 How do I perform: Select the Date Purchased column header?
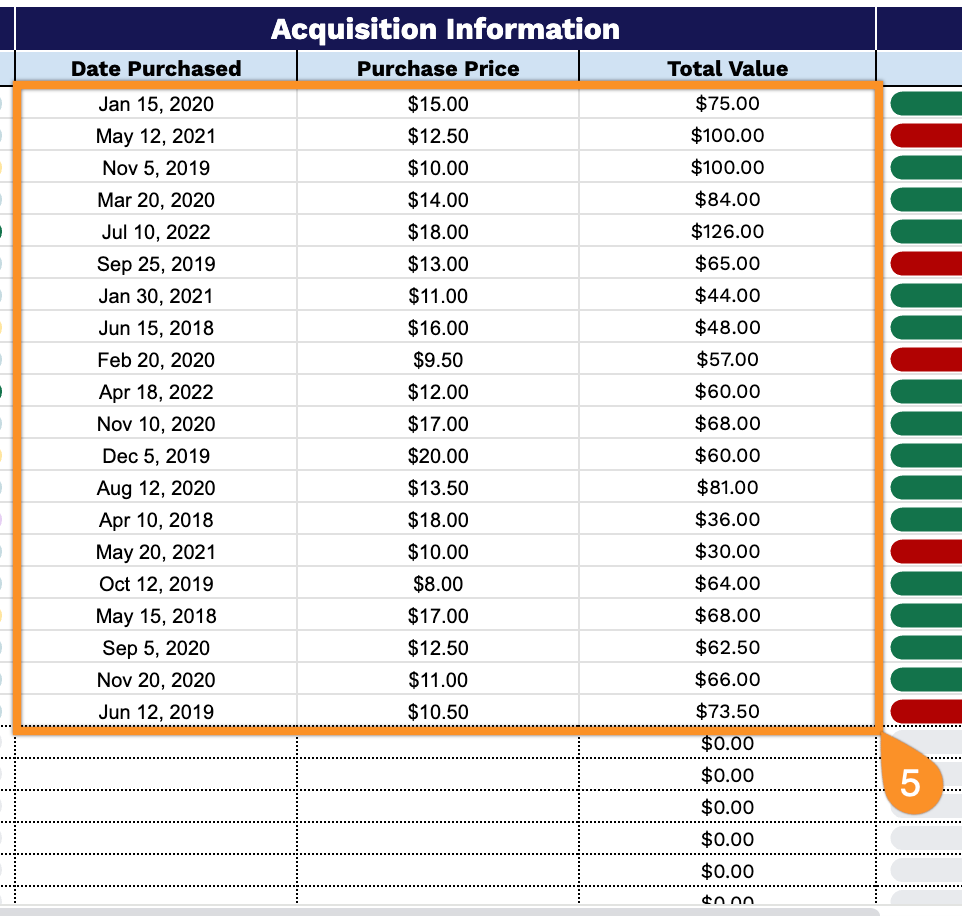point(156,68)
